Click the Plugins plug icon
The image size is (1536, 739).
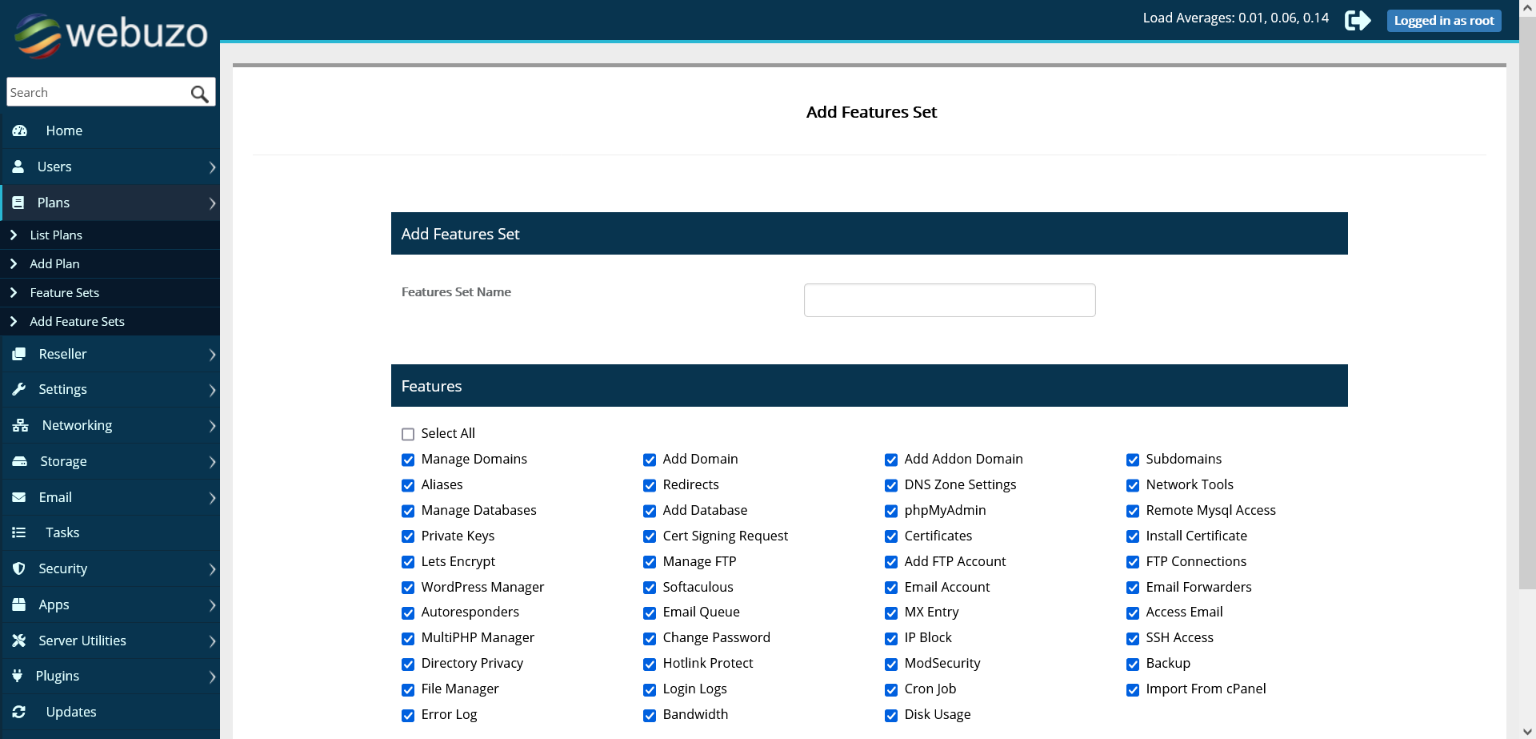point(17,676)
